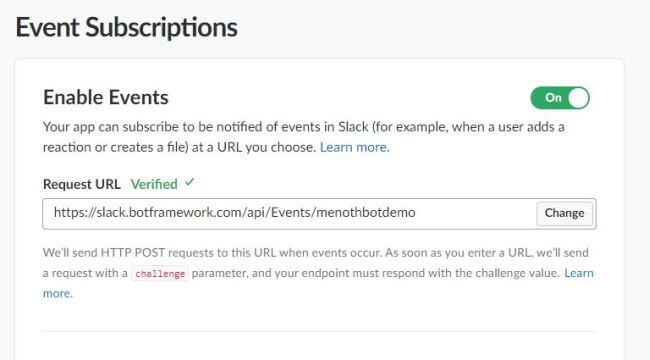Screen dimensions: 650x360
Task: Click the "more." link on the last line
Action: [x=58, y=293]
